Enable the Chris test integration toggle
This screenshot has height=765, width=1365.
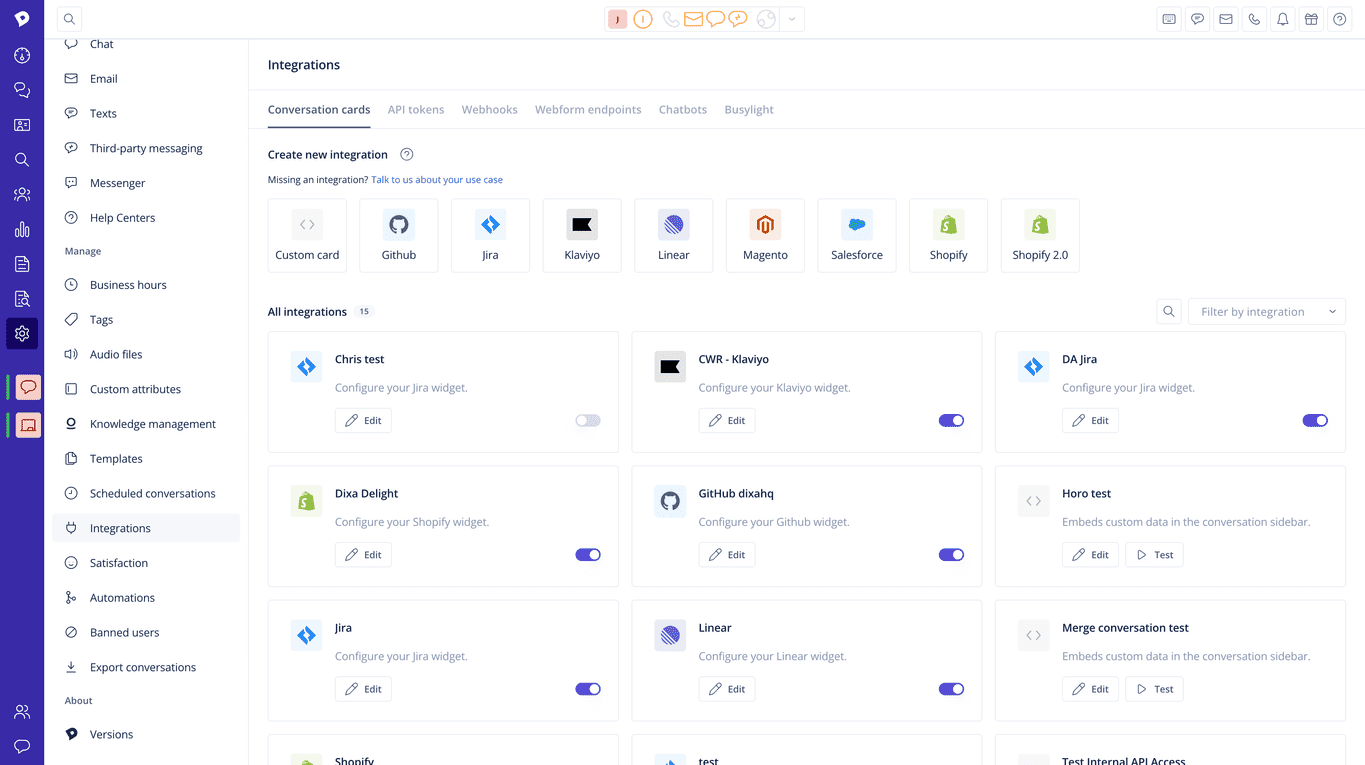pos(587,420)
